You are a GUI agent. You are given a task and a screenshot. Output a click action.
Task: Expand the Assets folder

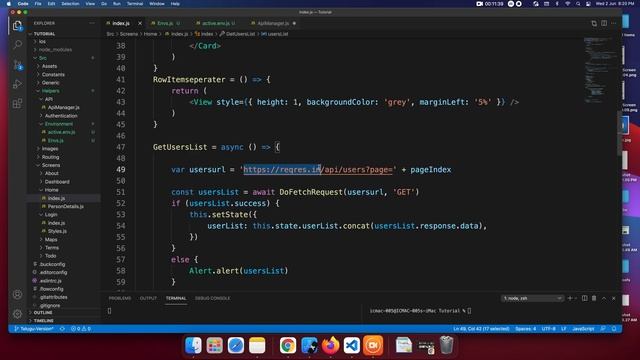tap(49, 66)
